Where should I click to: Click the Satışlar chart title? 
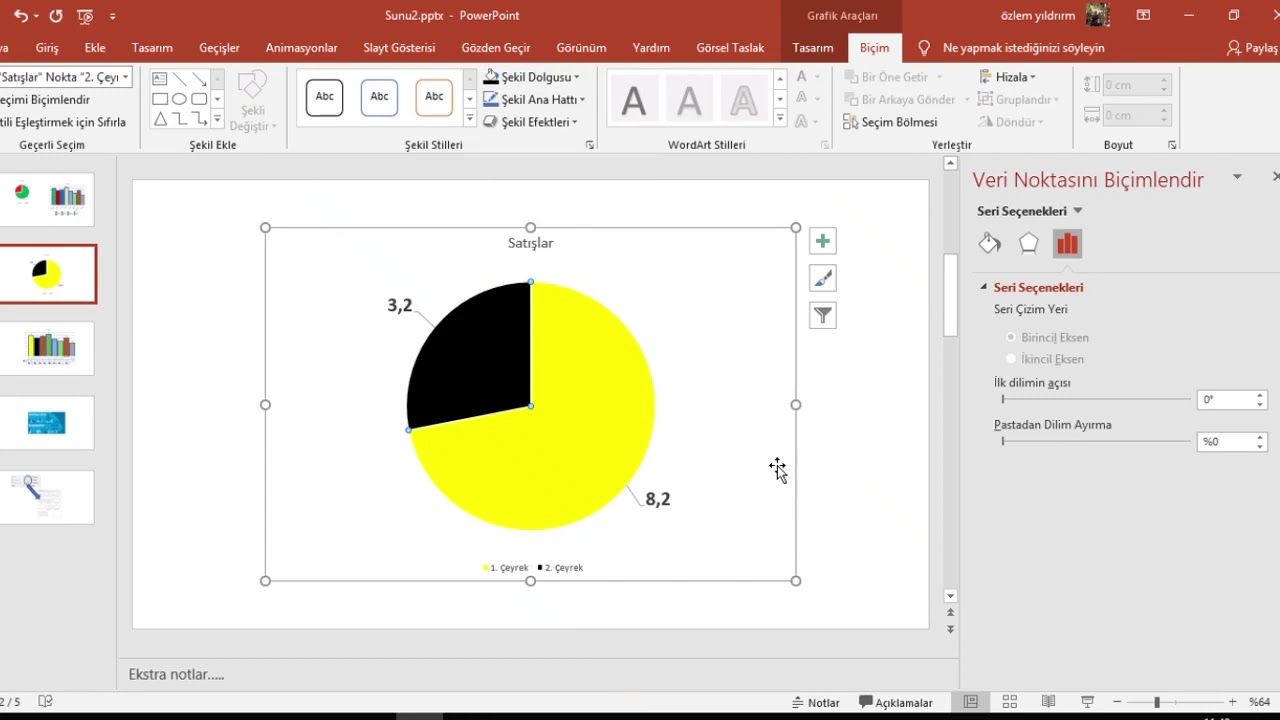[530, 243]
